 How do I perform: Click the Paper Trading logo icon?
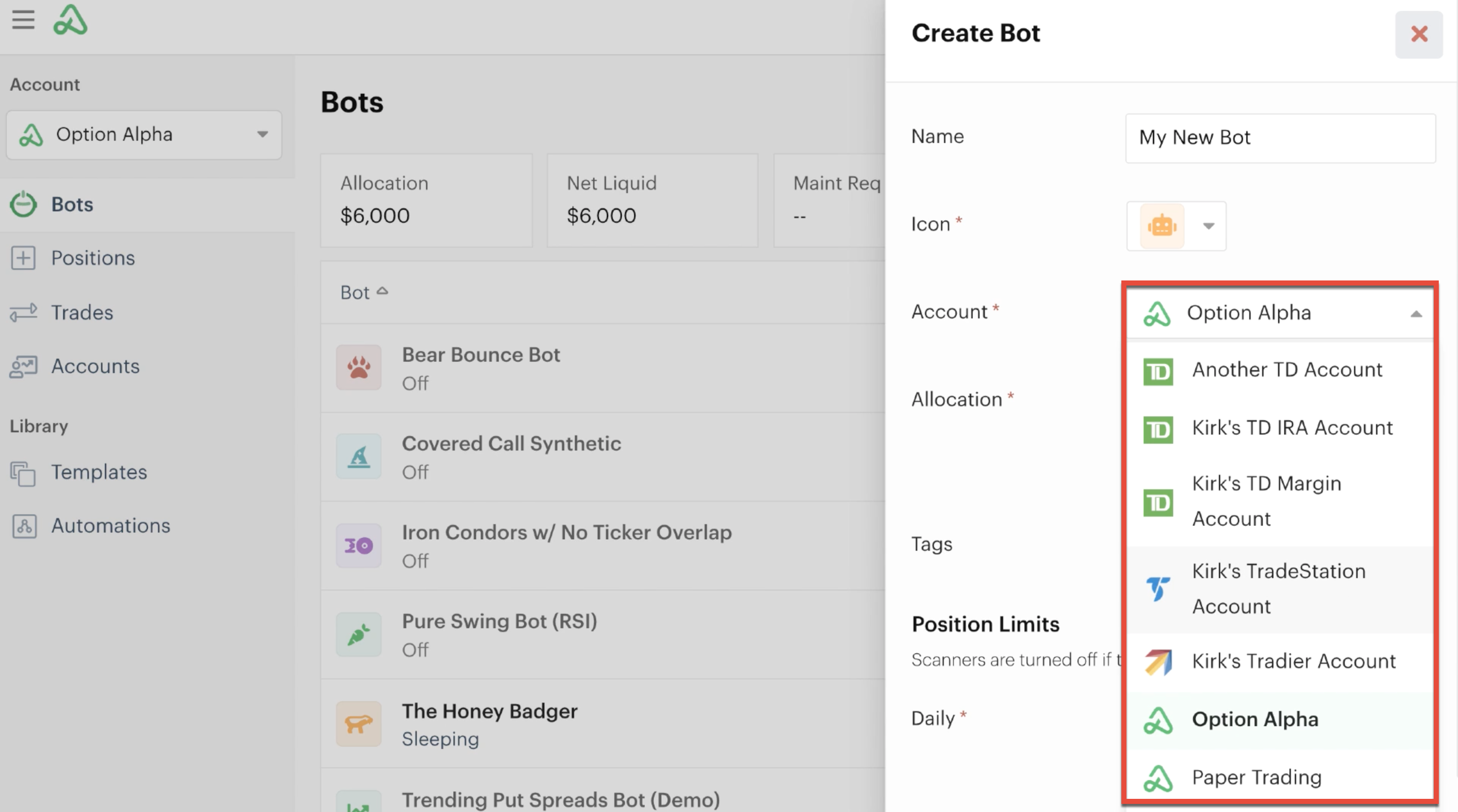[x=1158, y=779]
